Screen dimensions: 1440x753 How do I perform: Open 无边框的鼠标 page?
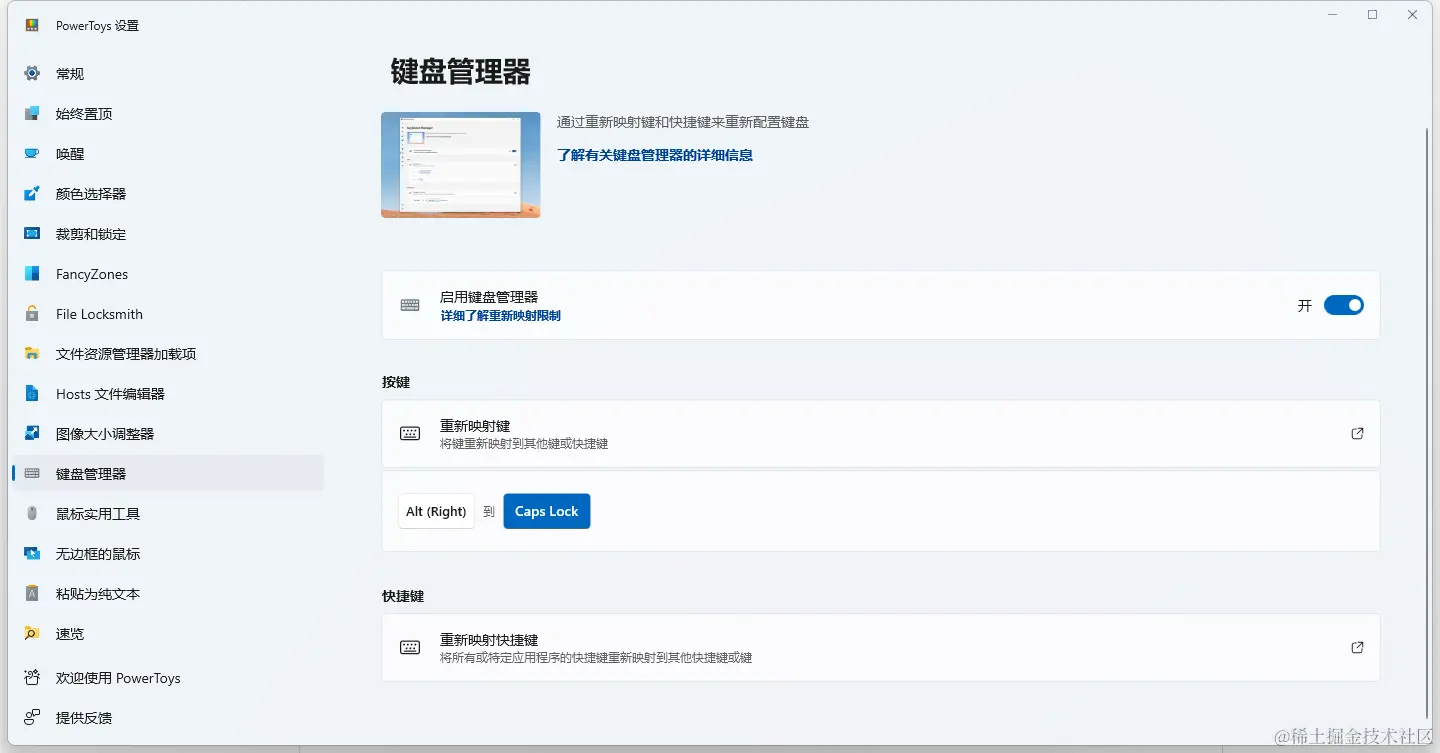[167, 554]
